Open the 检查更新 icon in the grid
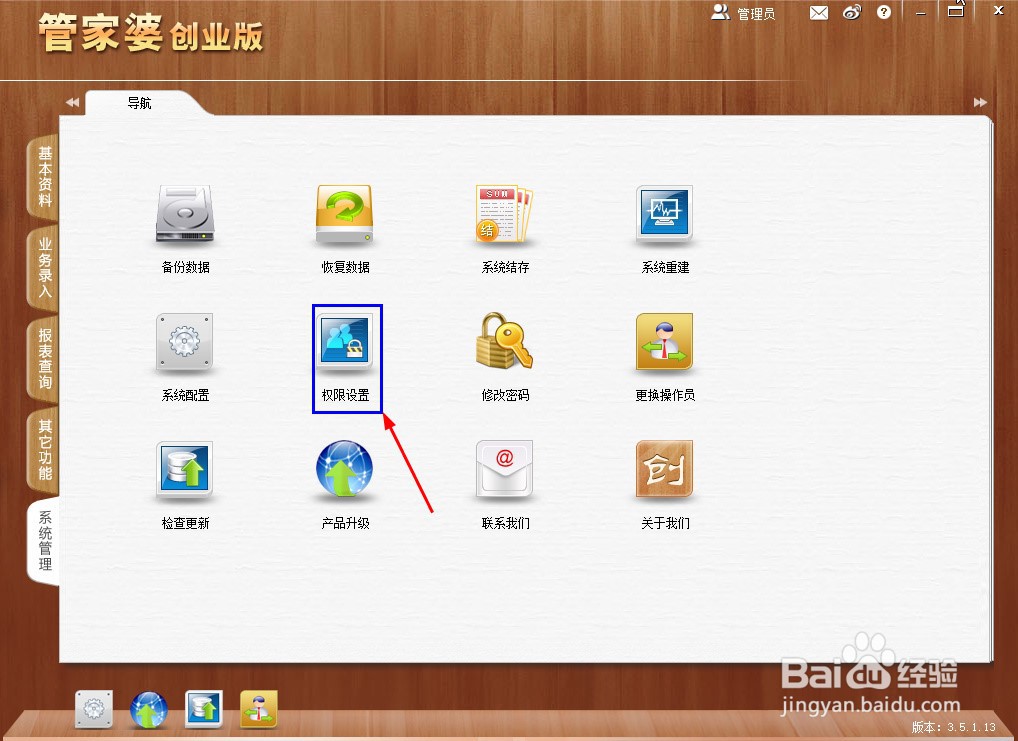The width and height of the screenshot is (1018, 741). tap(185, 470)
